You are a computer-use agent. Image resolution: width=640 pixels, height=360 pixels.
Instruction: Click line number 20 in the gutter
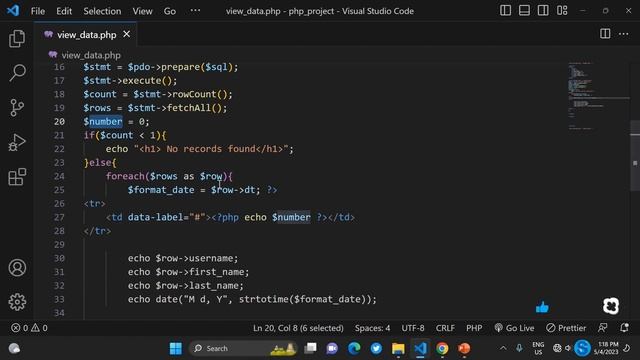coord(59,122)
